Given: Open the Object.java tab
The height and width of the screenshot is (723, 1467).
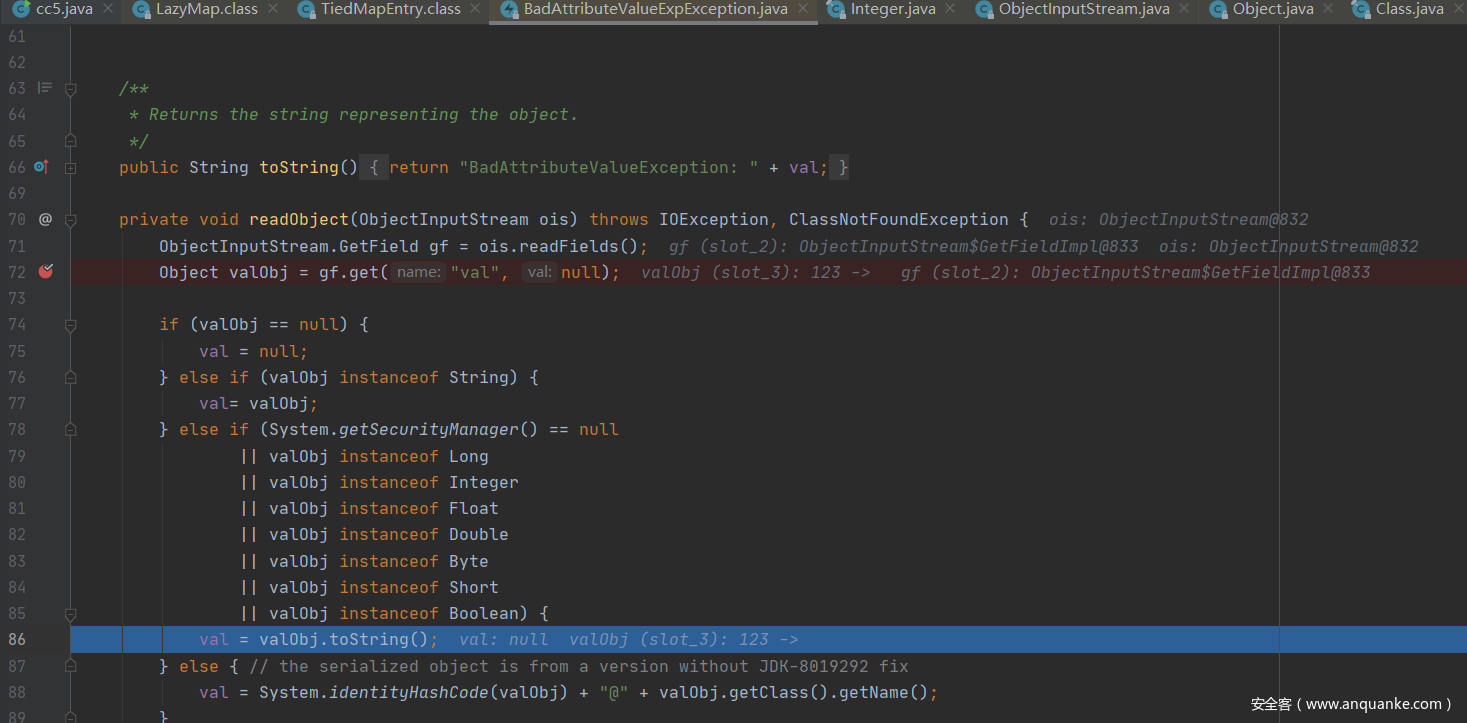Looking at the screenshot, I should pos(1272,10).
